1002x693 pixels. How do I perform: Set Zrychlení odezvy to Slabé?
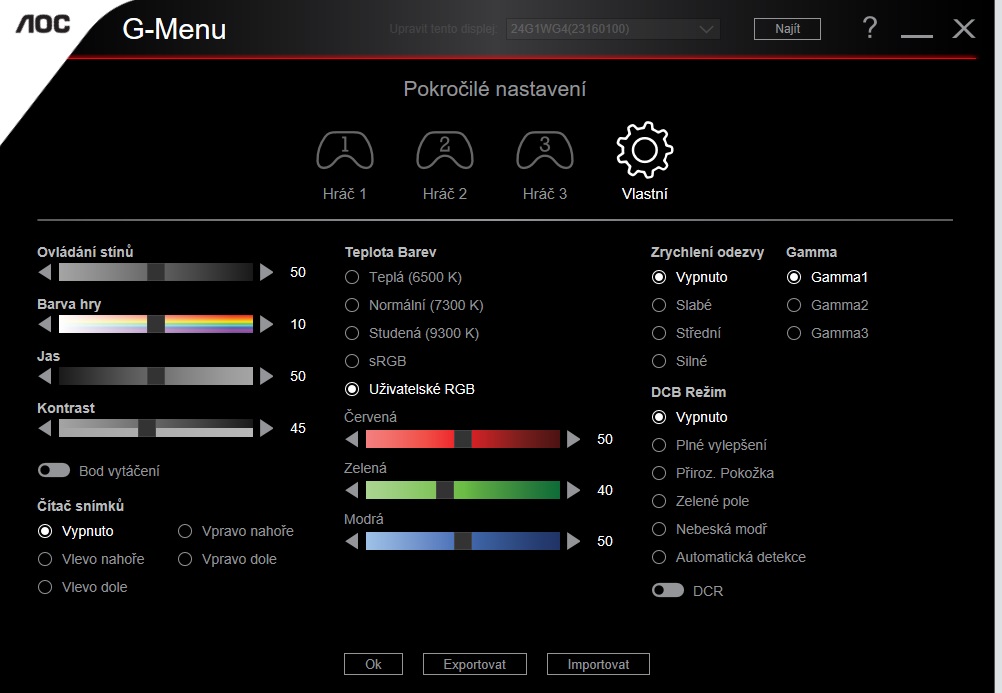(681, 306)
